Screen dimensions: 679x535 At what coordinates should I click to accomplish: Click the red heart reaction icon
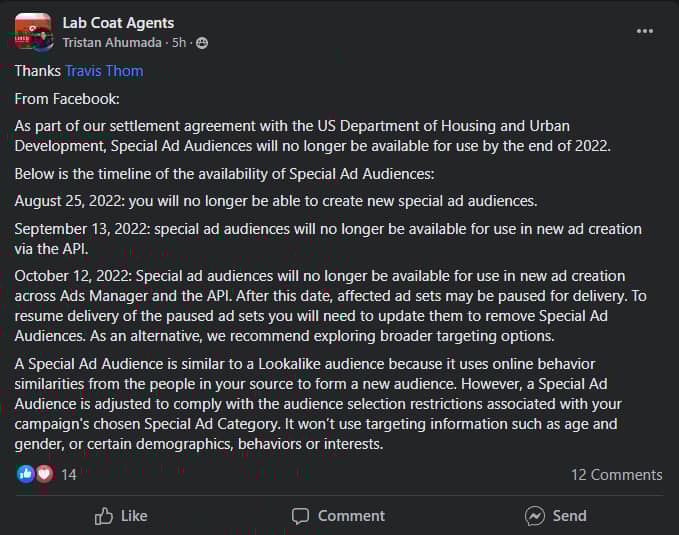tap(43, 474)
